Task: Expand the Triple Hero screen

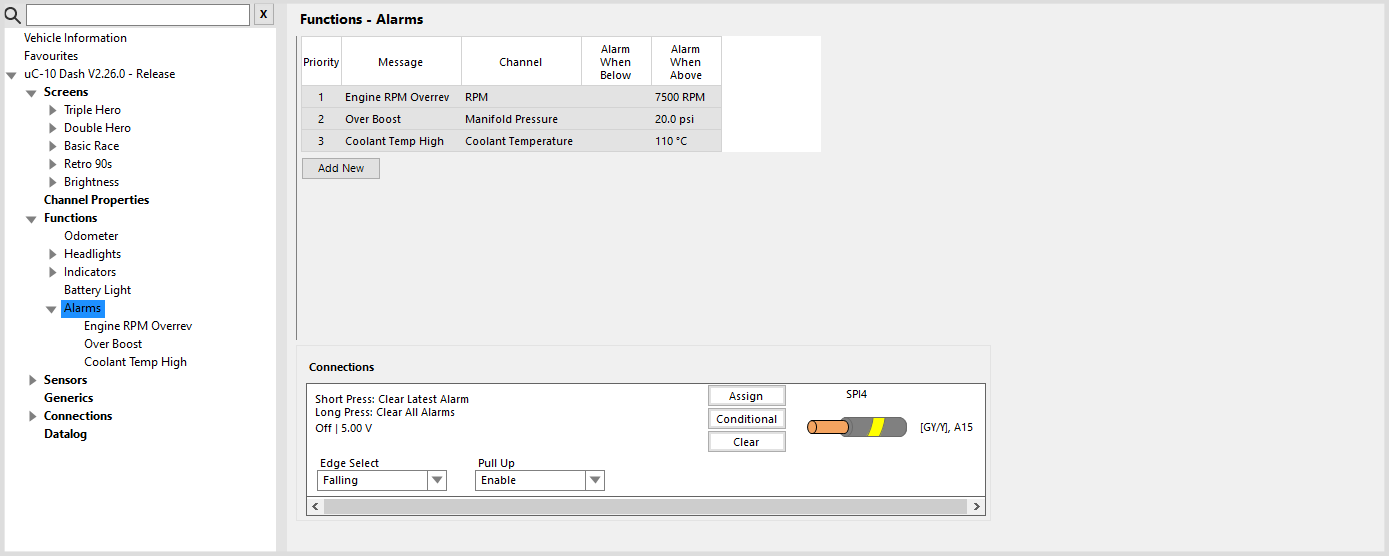Action: tap(53, 110)
